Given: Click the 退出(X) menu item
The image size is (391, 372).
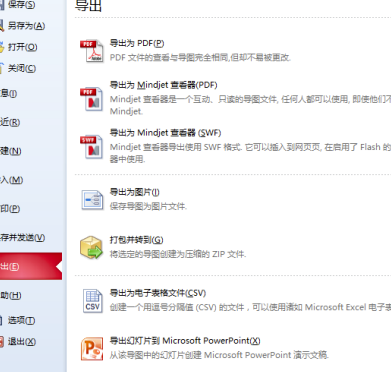Looking at the screenshot, I should pyautogui.click(x=22, y=342).
